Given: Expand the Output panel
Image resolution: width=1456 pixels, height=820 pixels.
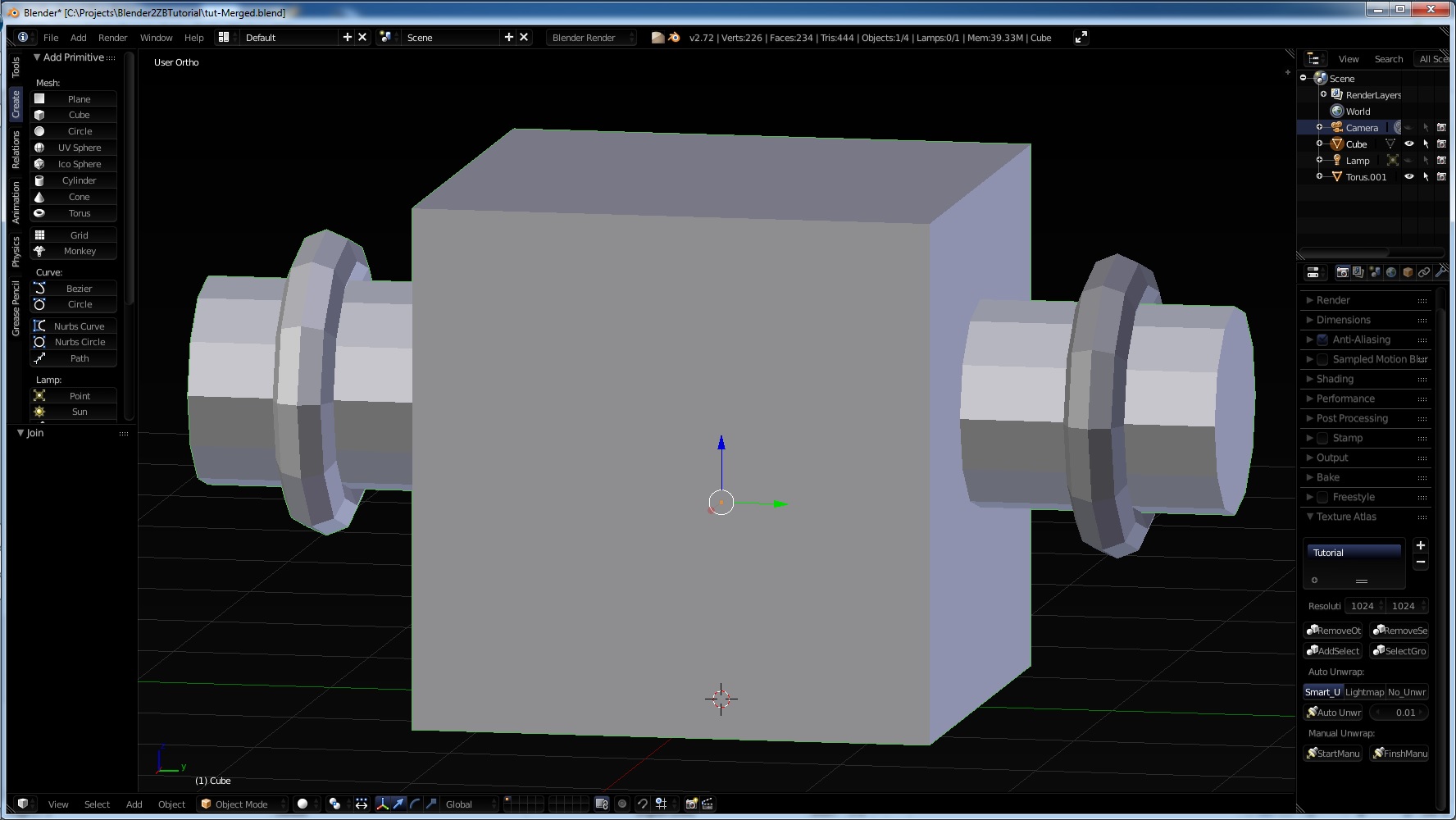Looking at the screenshot, I should pyautogui.click(x=1366, y=458).
